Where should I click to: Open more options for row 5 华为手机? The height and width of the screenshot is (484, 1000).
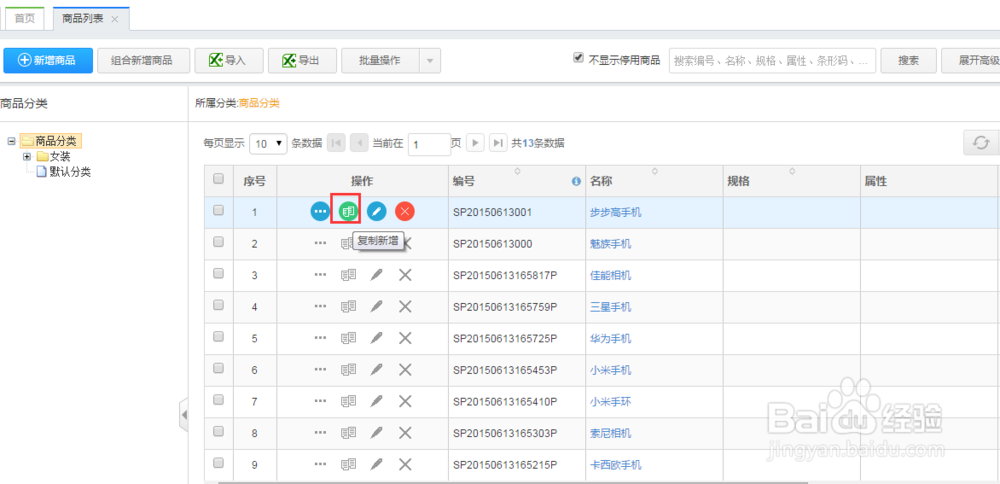click(320, 338)
